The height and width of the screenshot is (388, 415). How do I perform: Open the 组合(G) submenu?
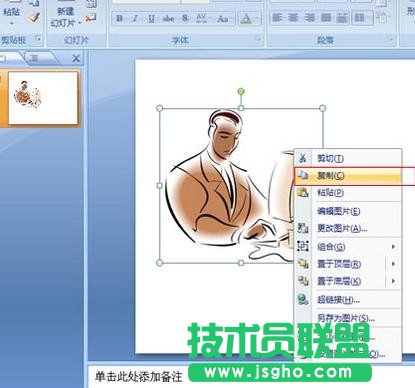(348, 247)
